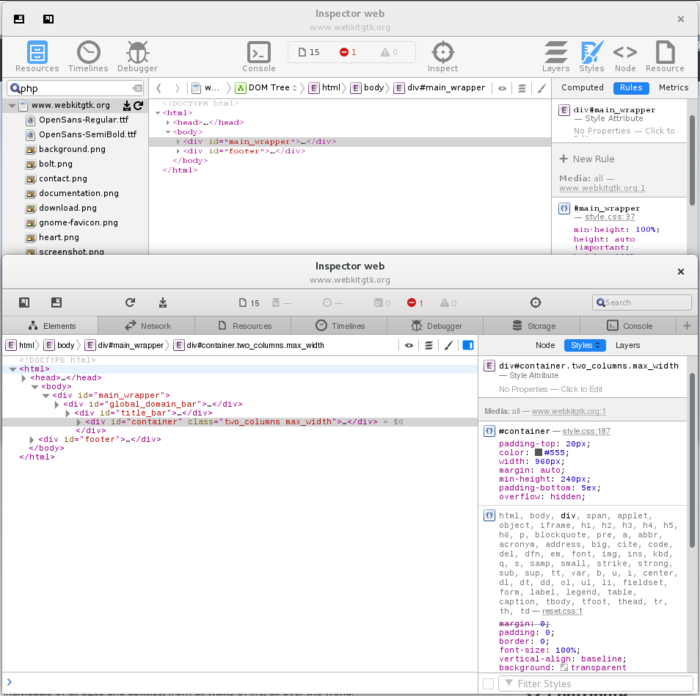Toggle the blue sidebar panel button
Viewport: 700px width, 696px height.
467,345
